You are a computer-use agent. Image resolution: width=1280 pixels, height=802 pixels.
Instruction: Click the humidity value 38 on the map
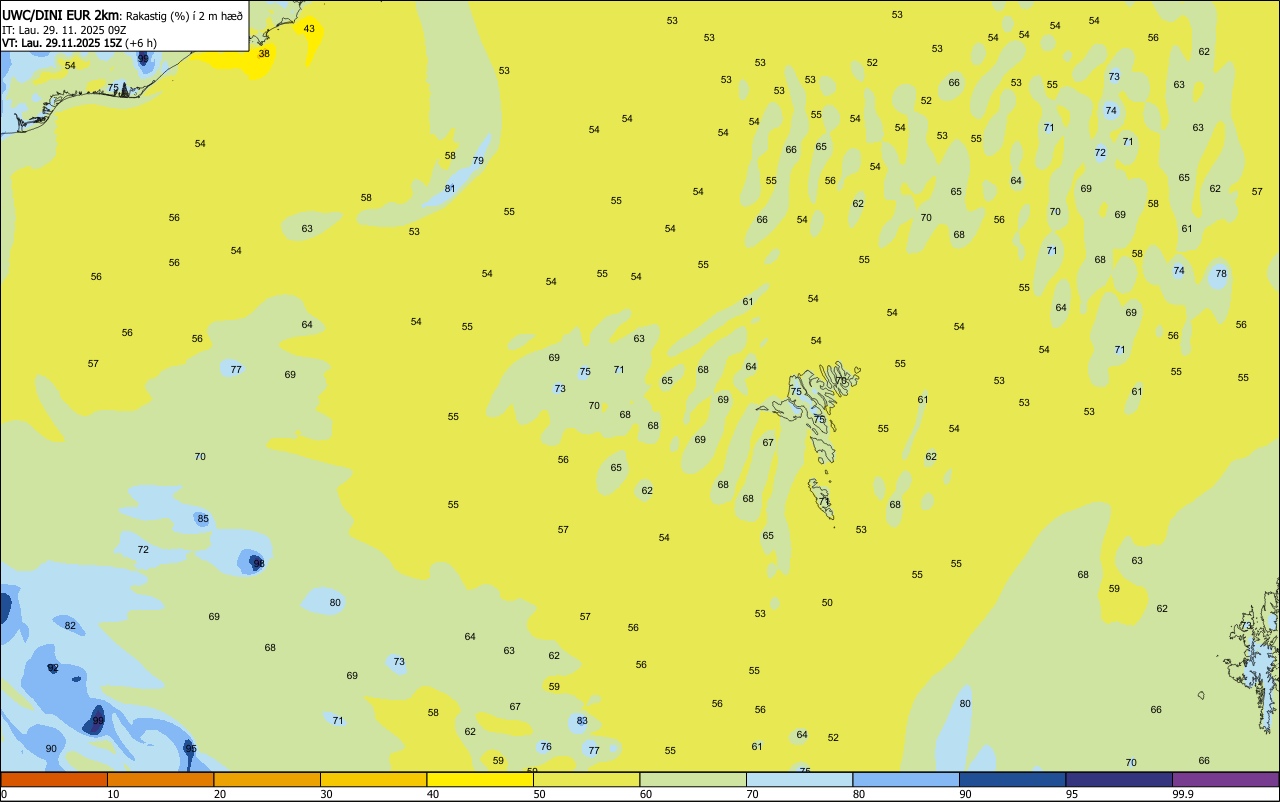point(264,54)
